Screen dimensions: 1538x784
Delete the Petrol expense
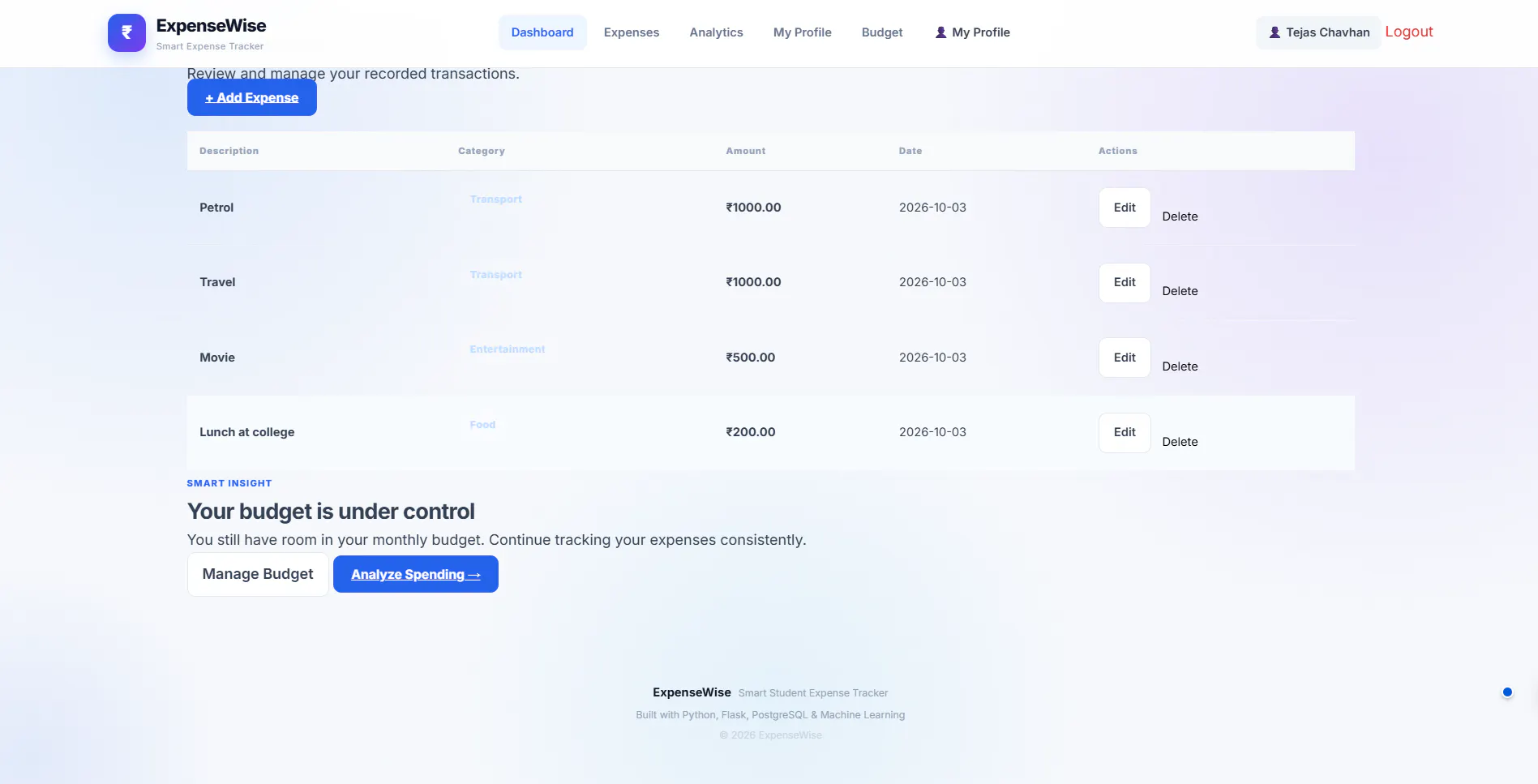point(1180,216)
